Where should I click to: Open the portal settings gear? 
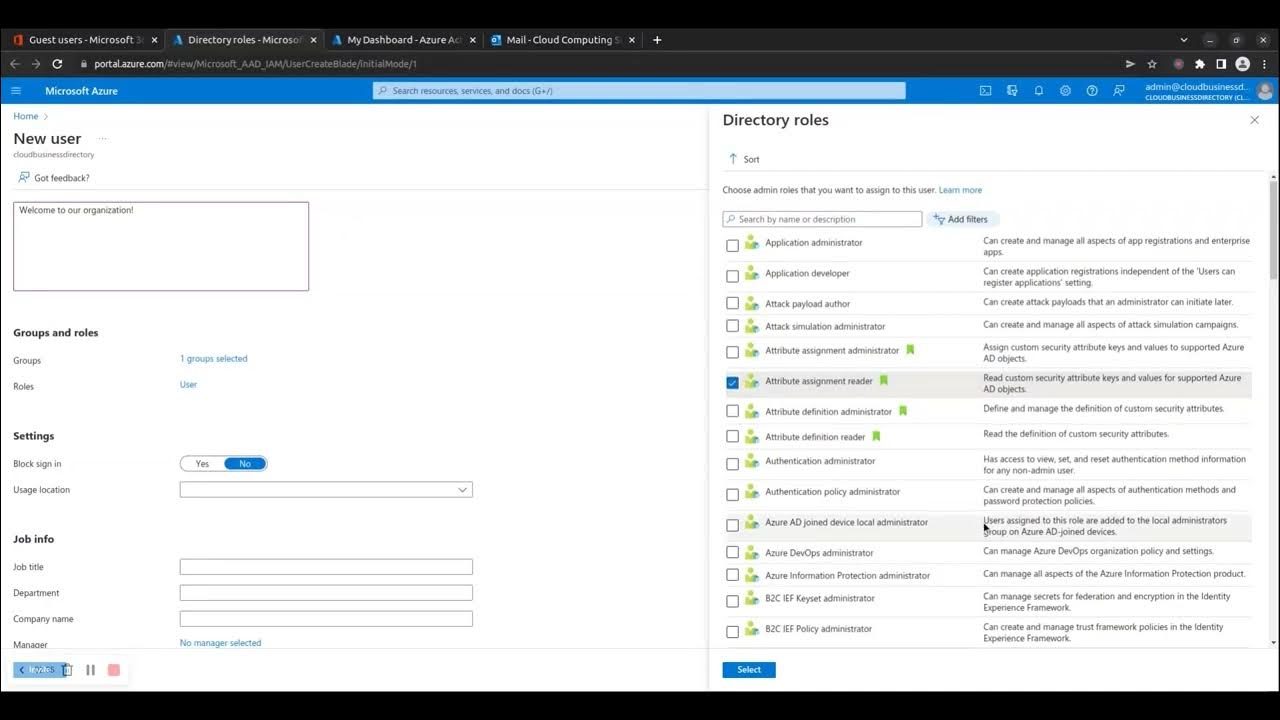(1065, 90)
